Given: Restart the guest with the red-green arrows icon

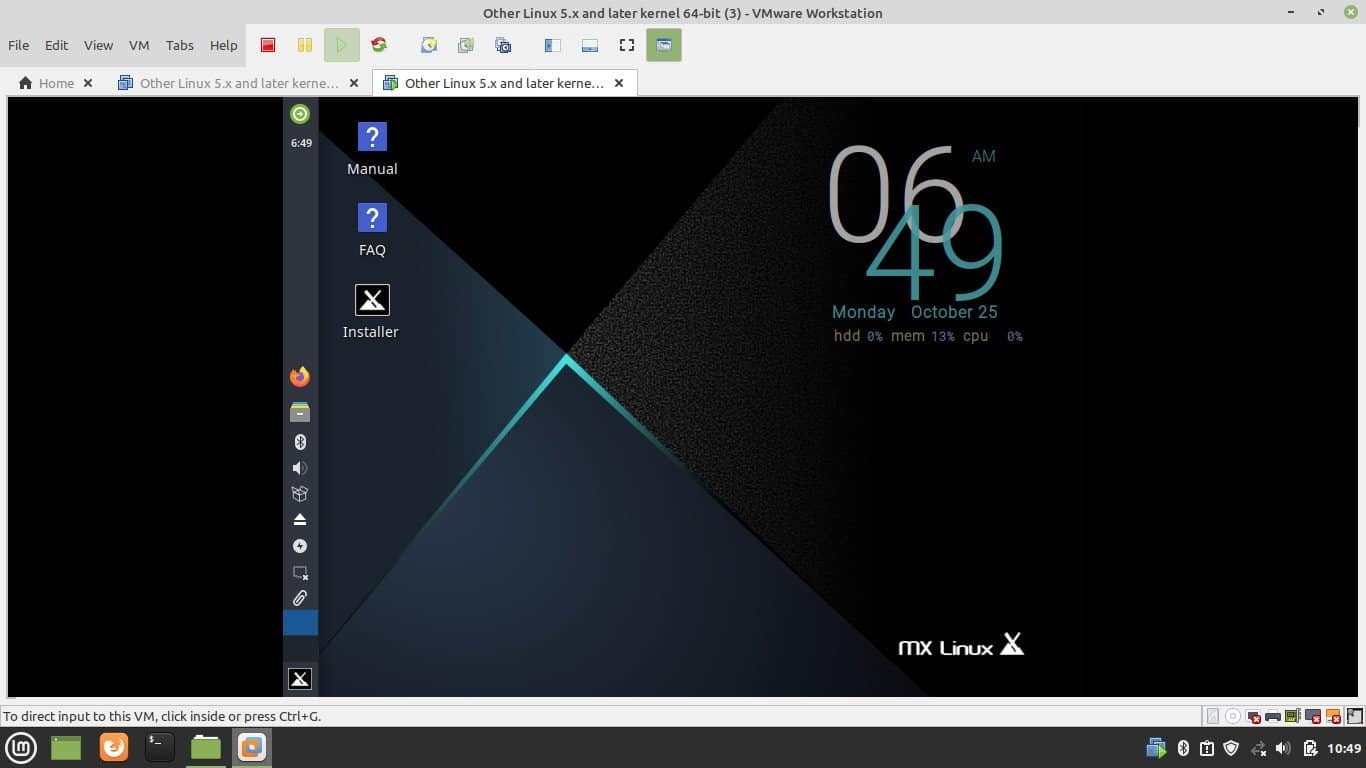Looking at the screenshot, I should [378, 45].
